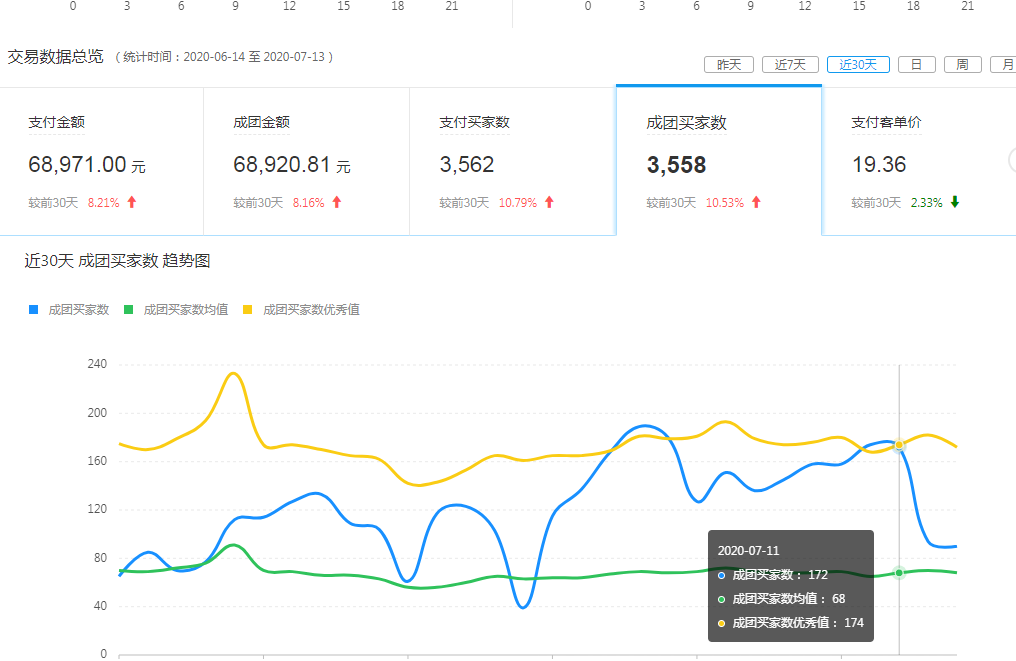Viewport: 1016px width, 661px height.
Task: Click the 8.21% change percentage
Action: [x=104, y=203]
